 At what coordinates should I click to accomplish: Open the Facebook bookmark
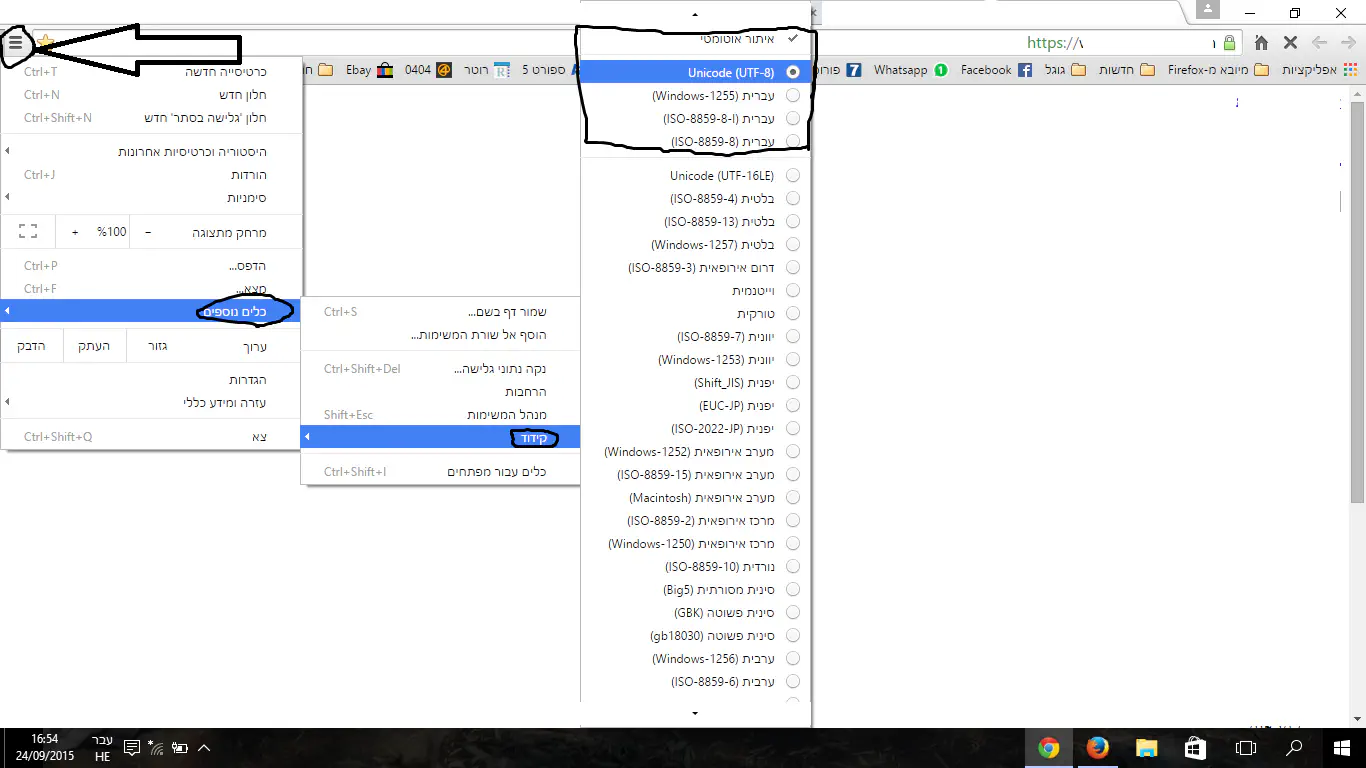coord(995,70)
